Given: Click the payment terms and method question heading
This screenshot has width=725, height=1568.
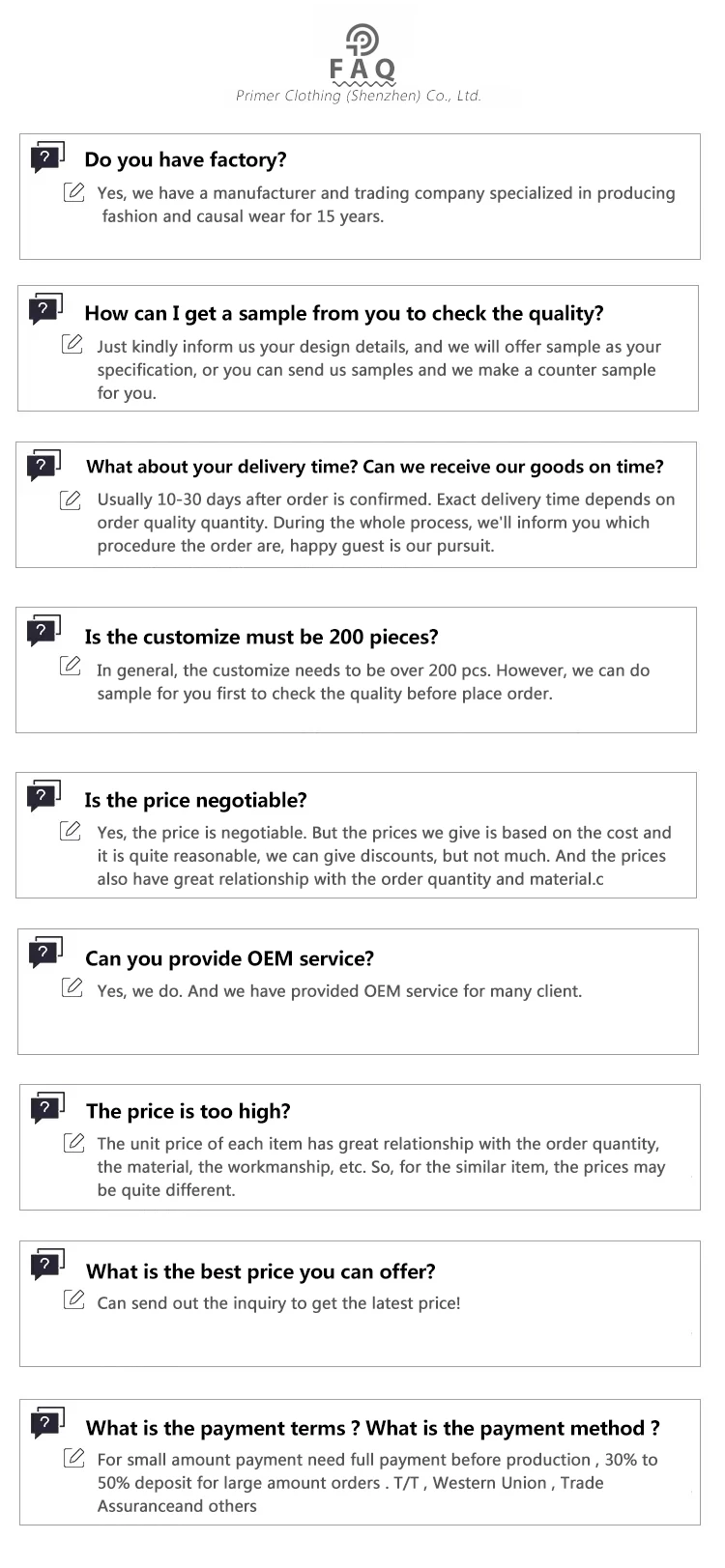Looking at the screenshot, I should pos(373,1428).
